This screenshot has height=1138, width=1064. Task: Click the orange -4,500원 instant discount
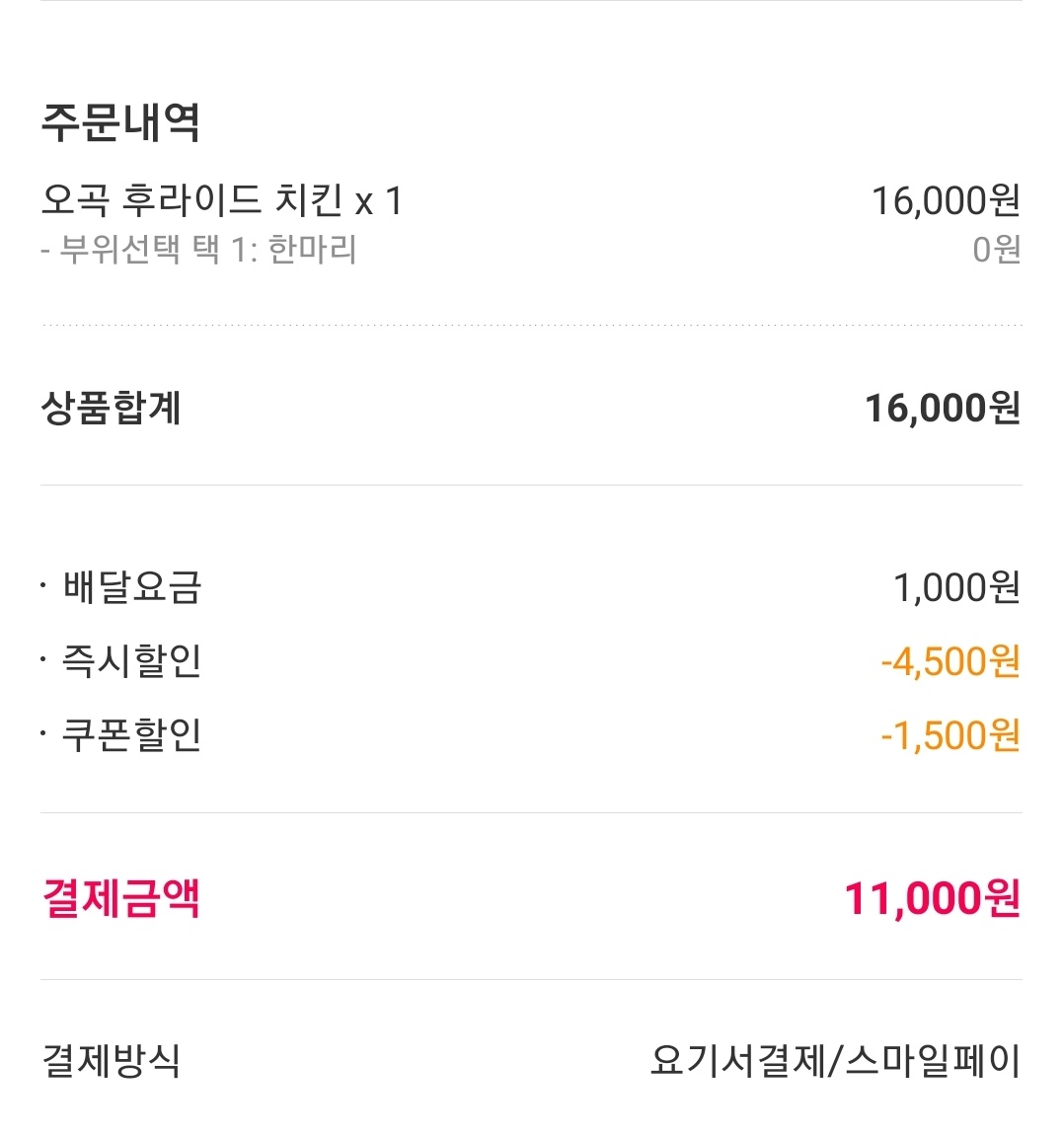pyautogui.click(x=950, y=661)
